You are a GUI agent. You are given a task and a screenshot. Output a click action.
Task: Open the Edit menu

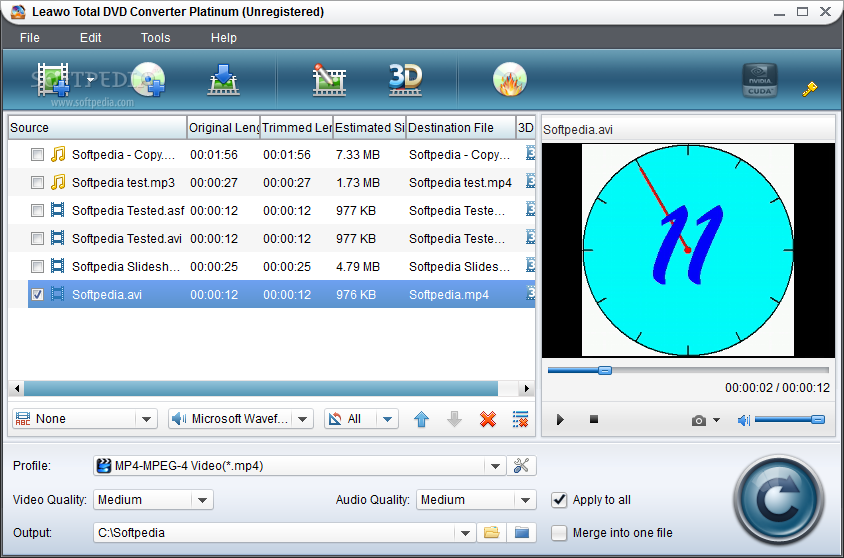90,38
